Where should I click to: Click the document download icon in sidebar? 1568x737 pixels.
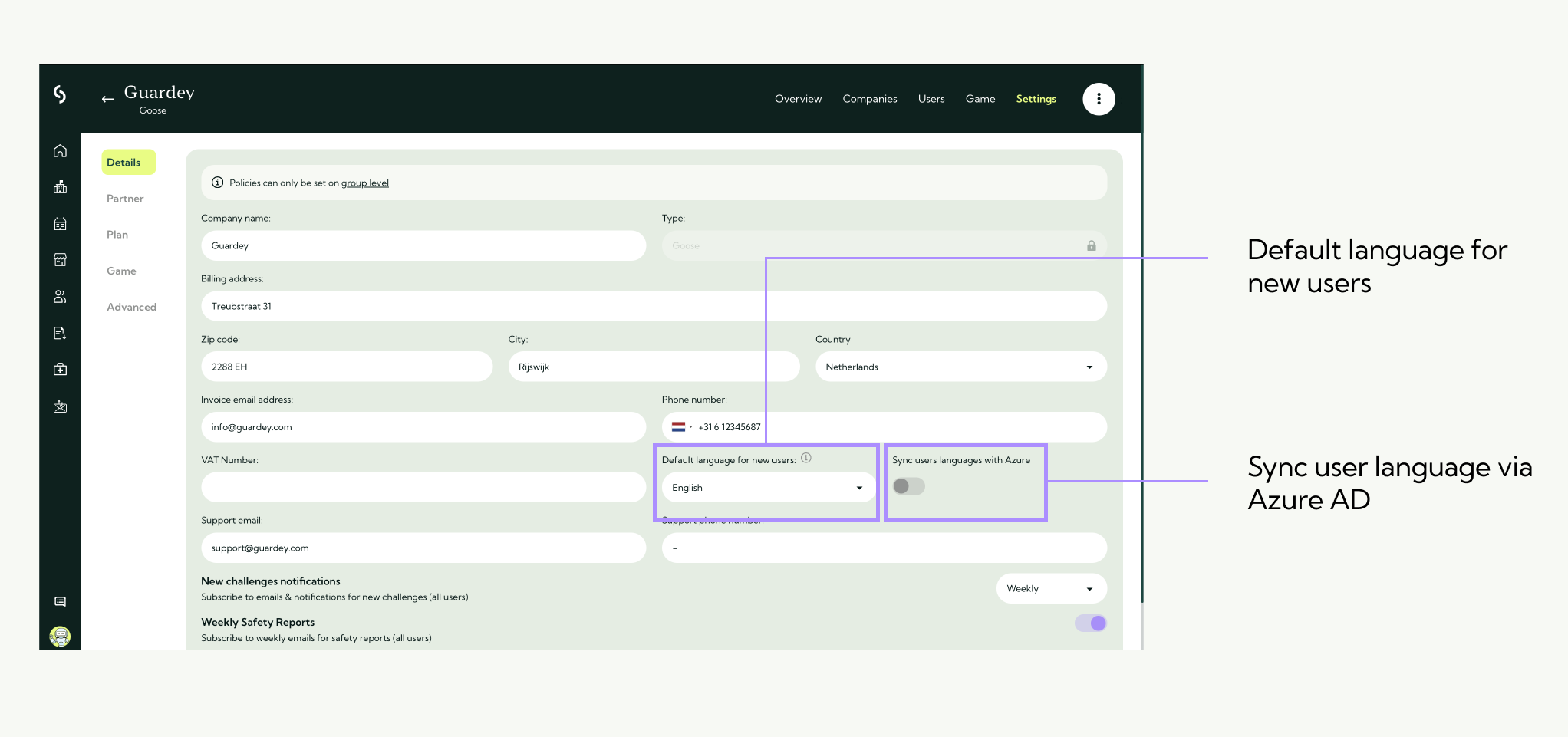coord(60,333)
